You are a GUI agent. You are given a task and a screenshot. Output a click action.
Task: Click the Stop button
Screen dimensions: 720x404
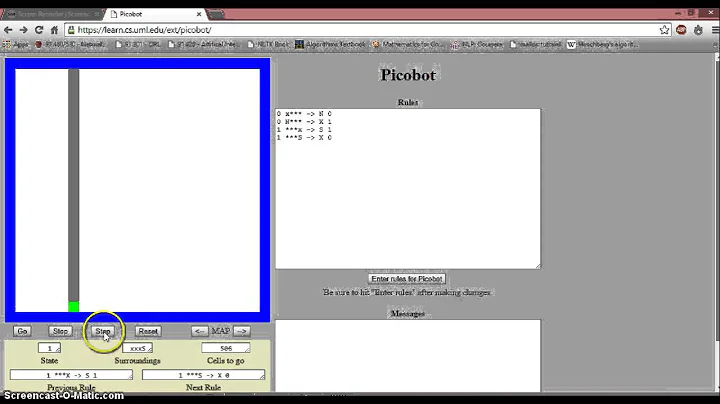pyautogui.click(x=60, y=331)
